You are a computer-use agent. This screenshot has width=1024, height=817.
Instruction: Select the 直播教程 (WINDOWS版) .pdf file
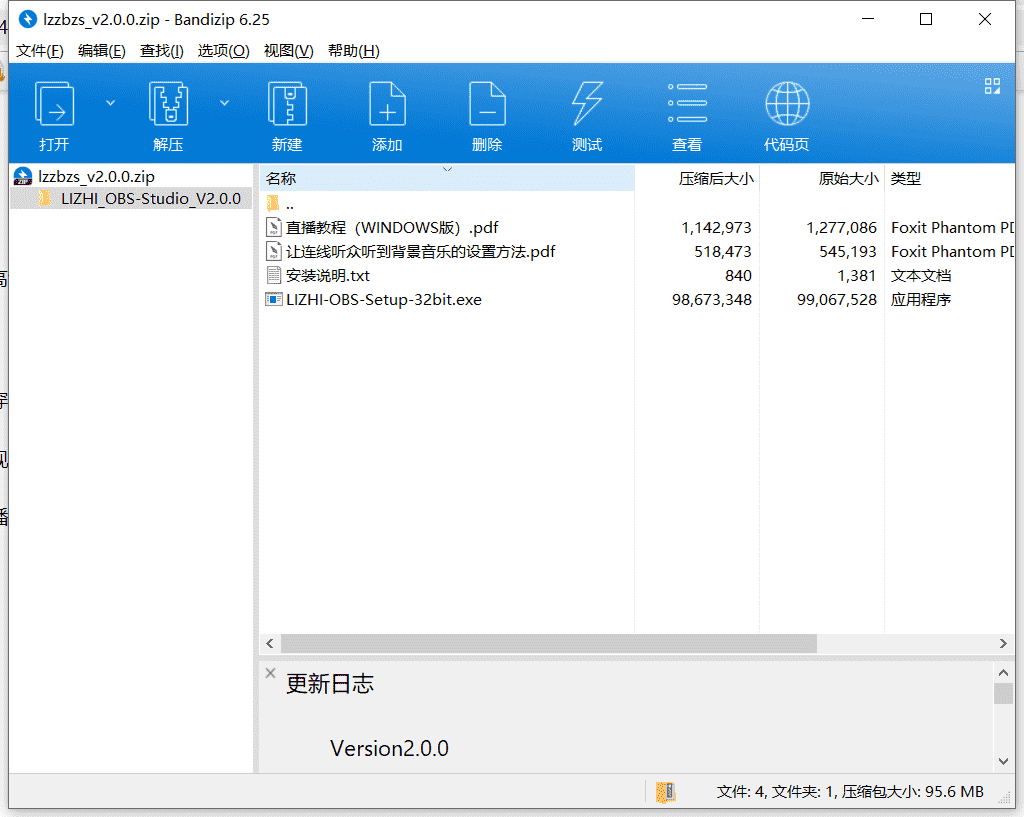pyautogui.click(x=392, y=227)
